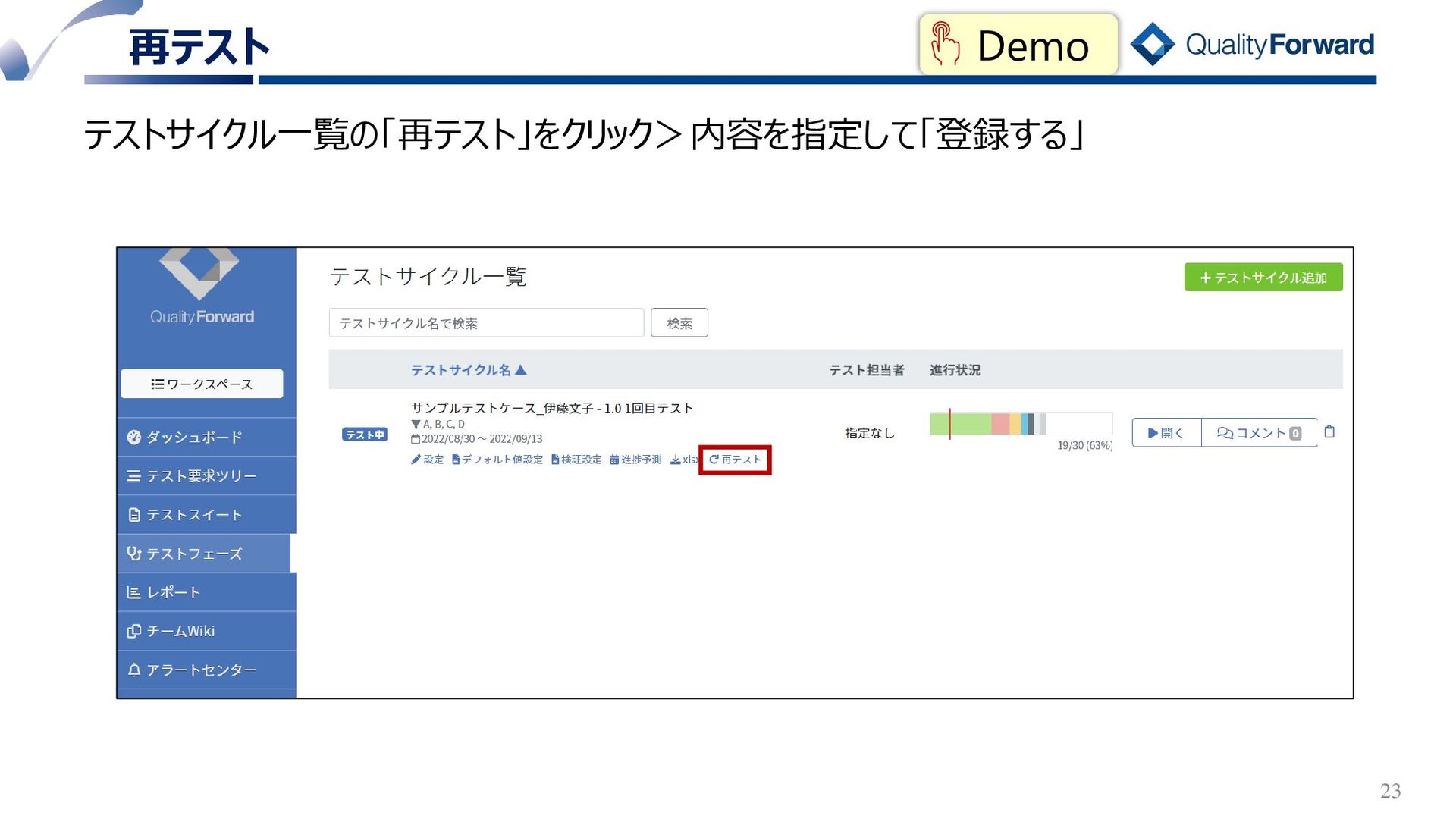Open レポート sidebar item

[x=173, y=592]
